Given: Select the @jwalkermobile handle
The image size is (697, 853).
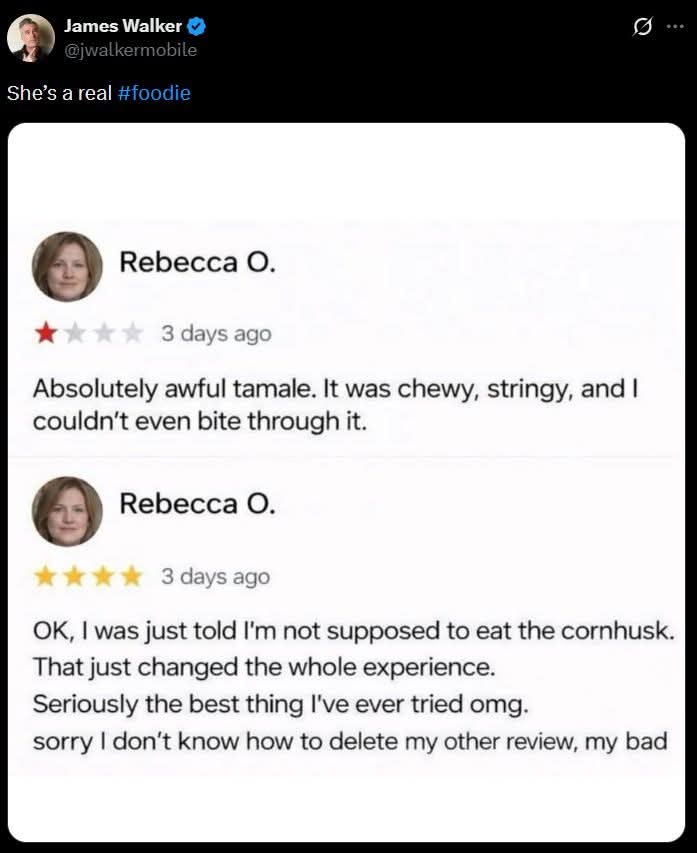Looking at the screenshot, I should tap(130, 50).
